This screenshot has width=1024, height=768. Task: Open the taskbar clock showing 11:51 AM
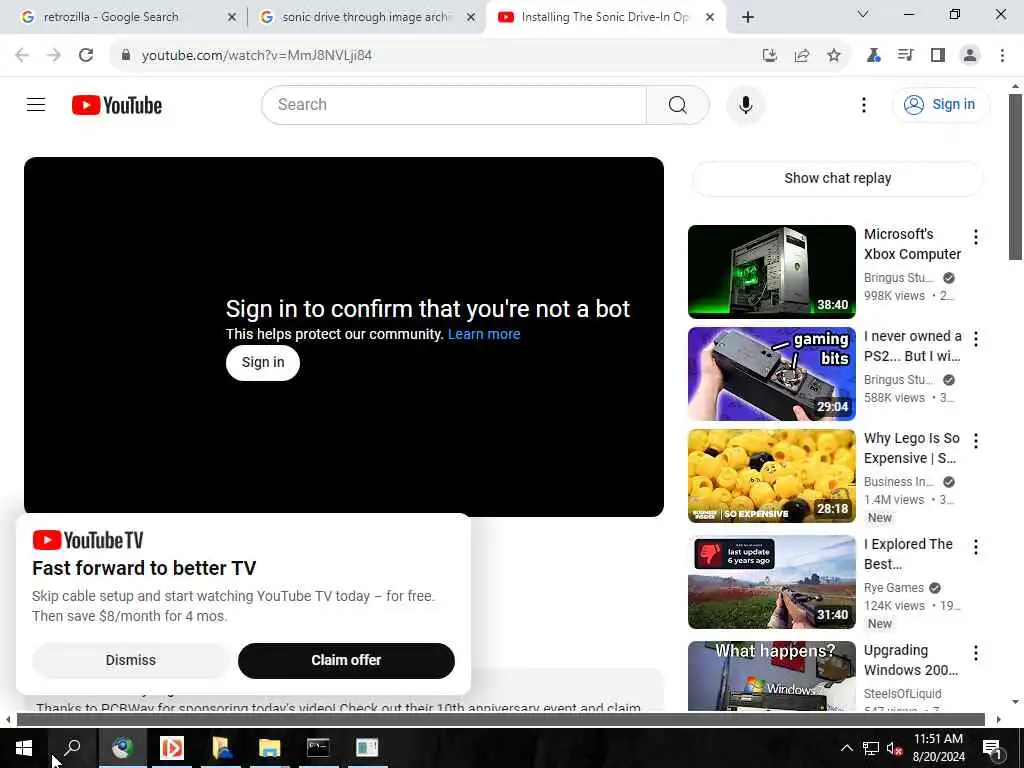coord(938,748)
